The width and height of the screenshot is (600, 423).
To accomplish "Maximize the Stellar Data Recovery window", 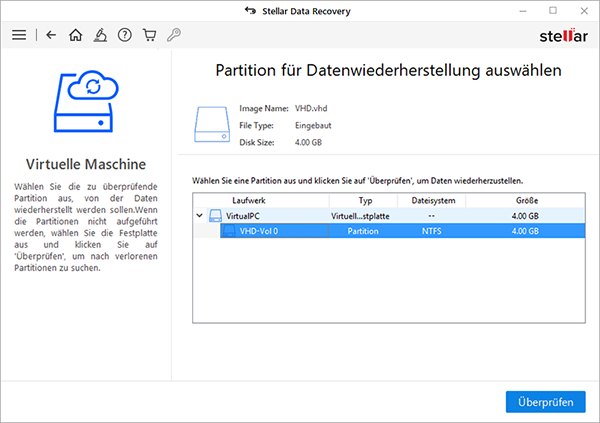I will (554, 10).
